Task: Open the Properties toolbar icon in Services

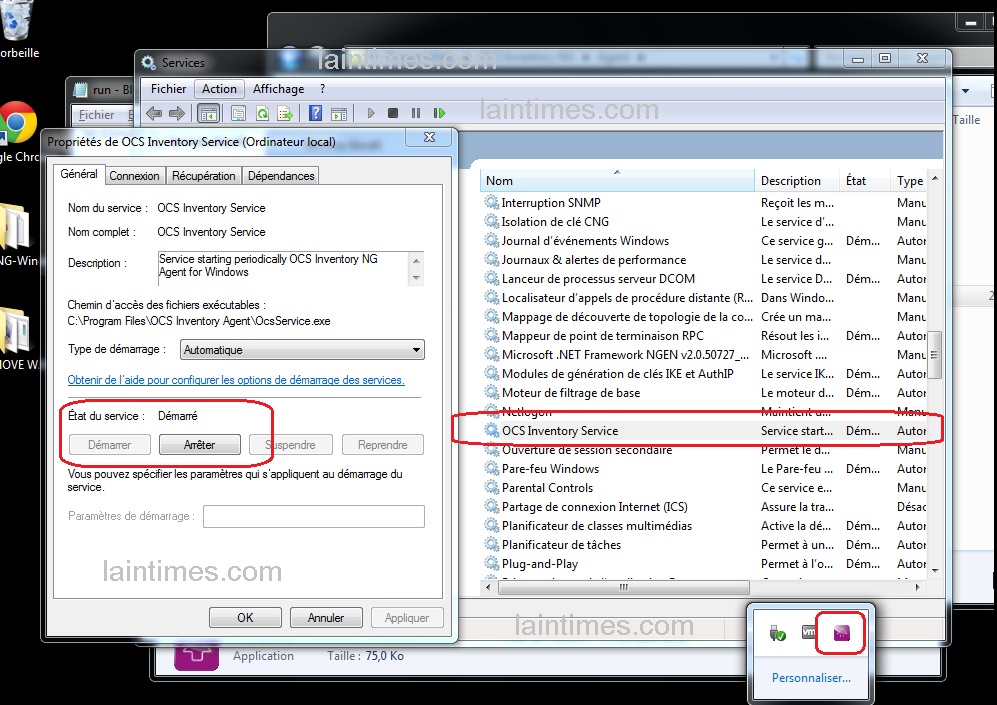Action: click(238, 114)
